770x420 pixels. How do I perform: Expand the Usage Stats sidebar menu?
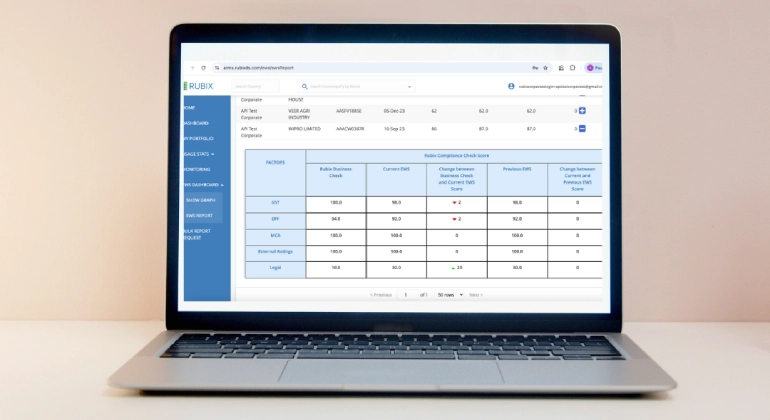(x=198, y=154)
